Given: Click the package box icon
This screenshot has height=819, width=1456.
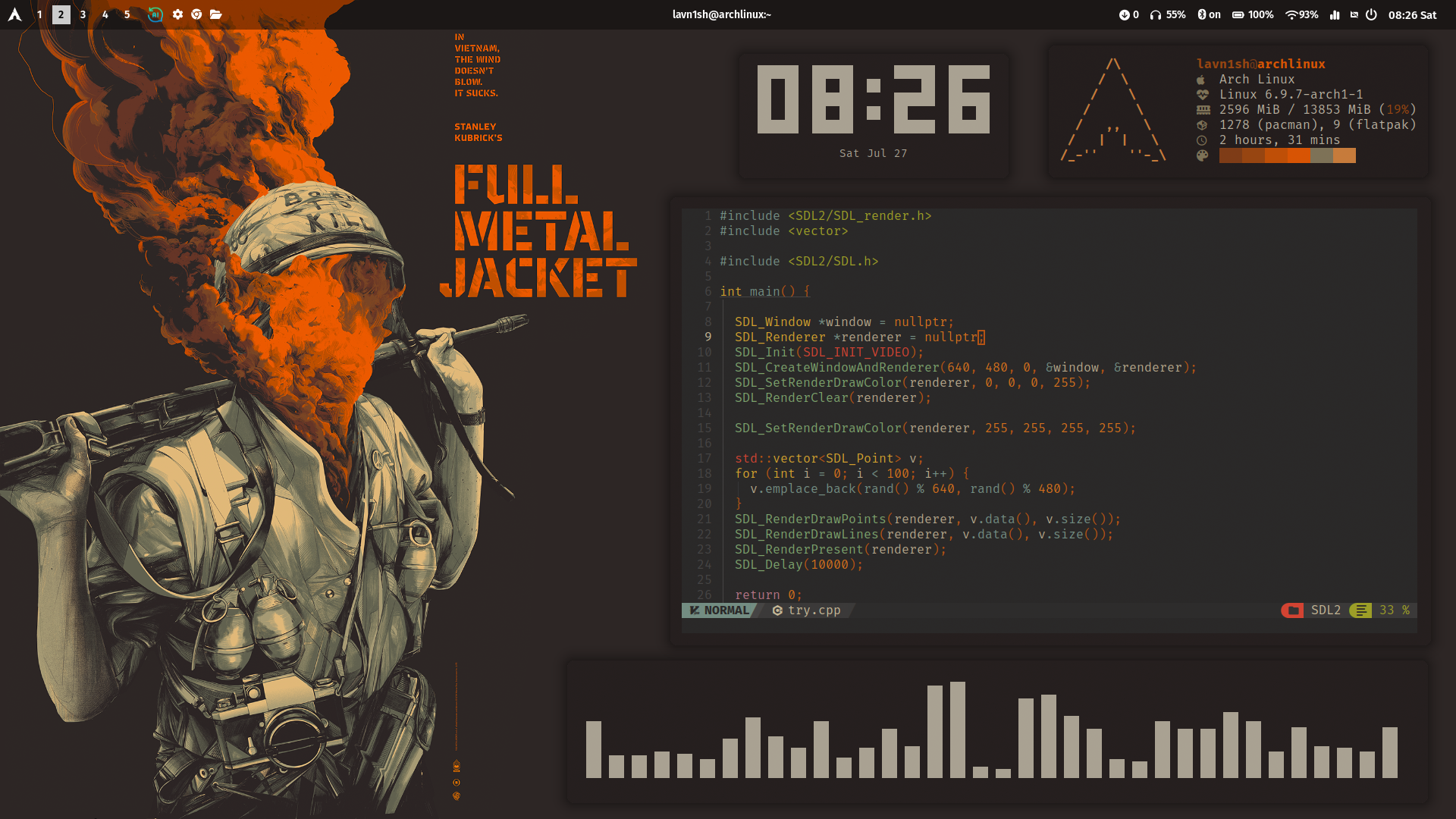Looking at the screenshot, I should click(x=1202, y=125).
